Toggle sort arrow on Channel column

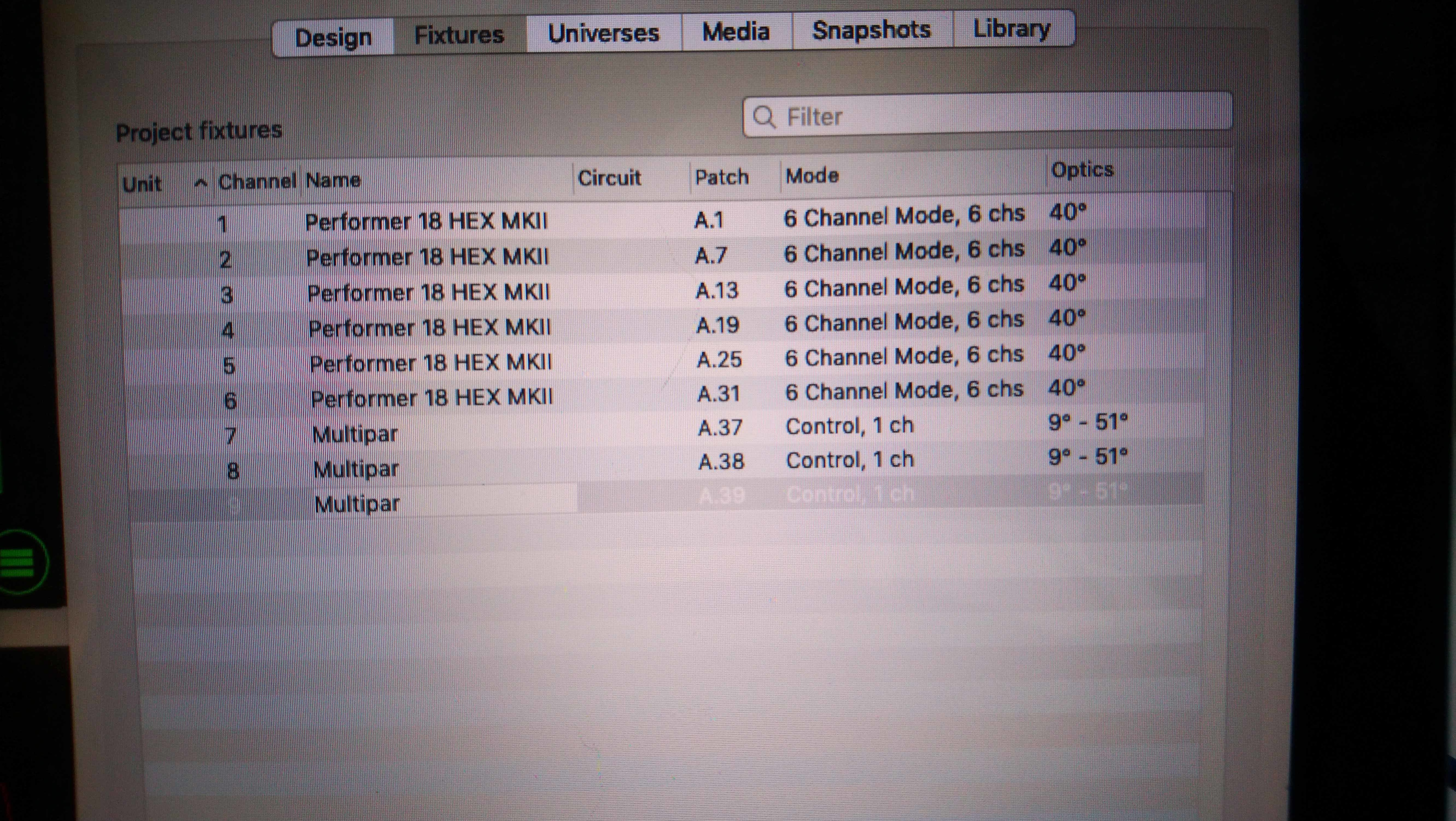tap(201, 183)
